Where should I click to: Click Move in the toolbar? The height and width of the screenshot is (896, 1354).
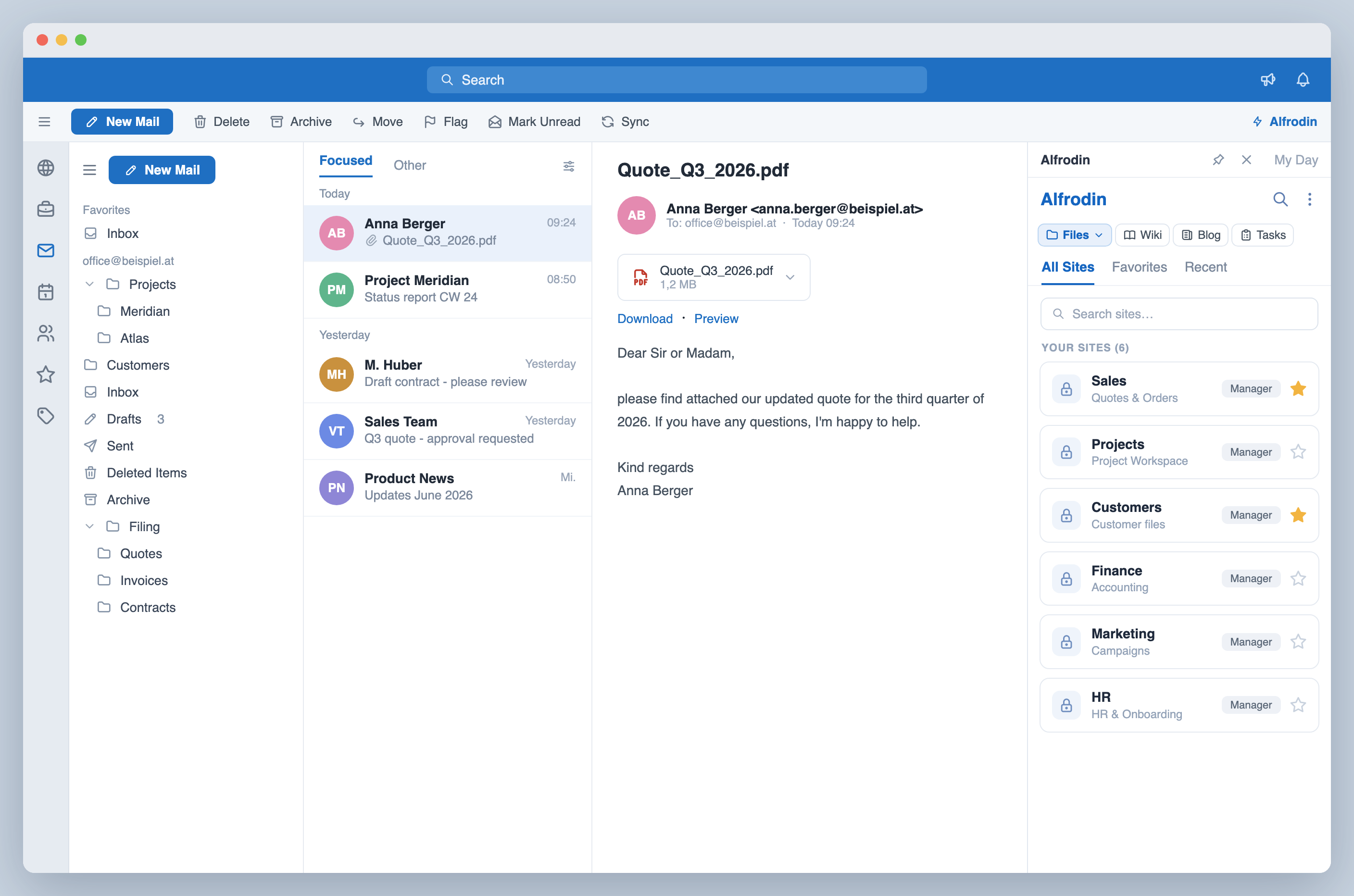click(x=378, y=122)
